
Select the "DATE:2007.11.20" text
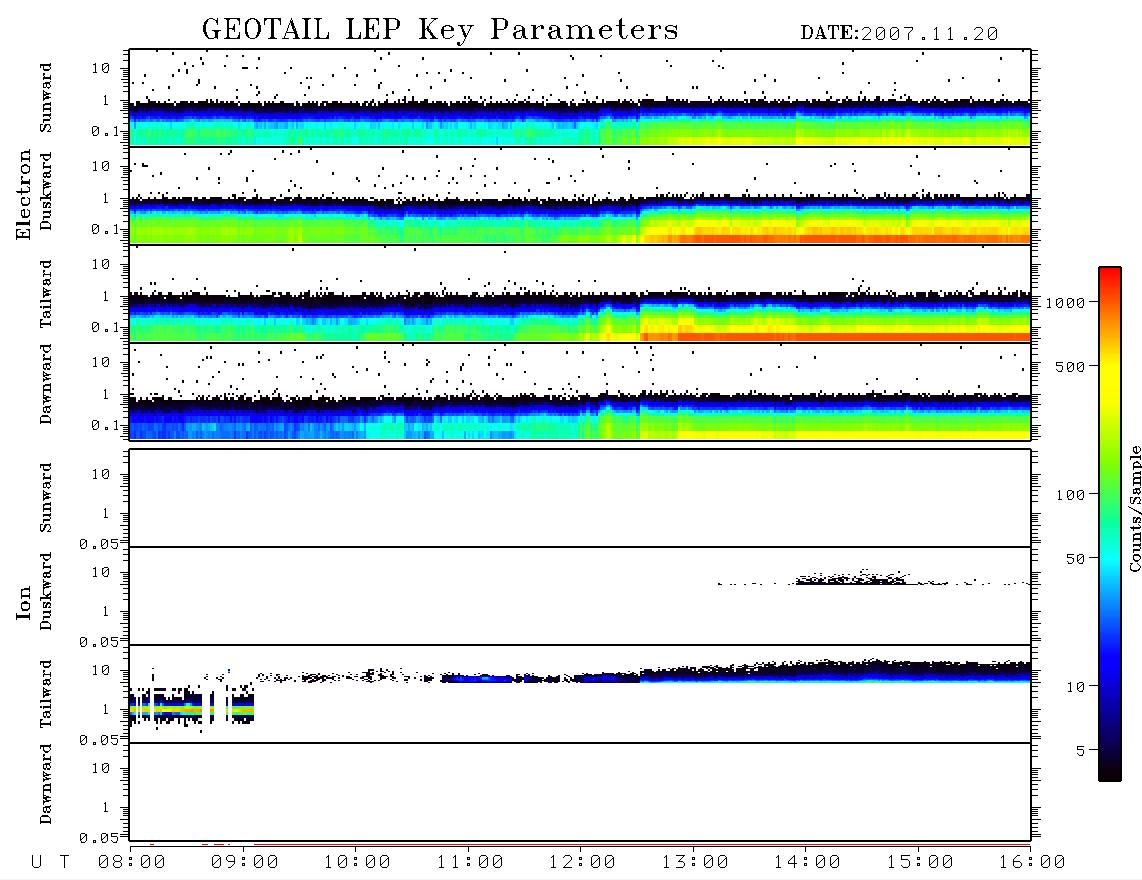(x=899, y=34)
